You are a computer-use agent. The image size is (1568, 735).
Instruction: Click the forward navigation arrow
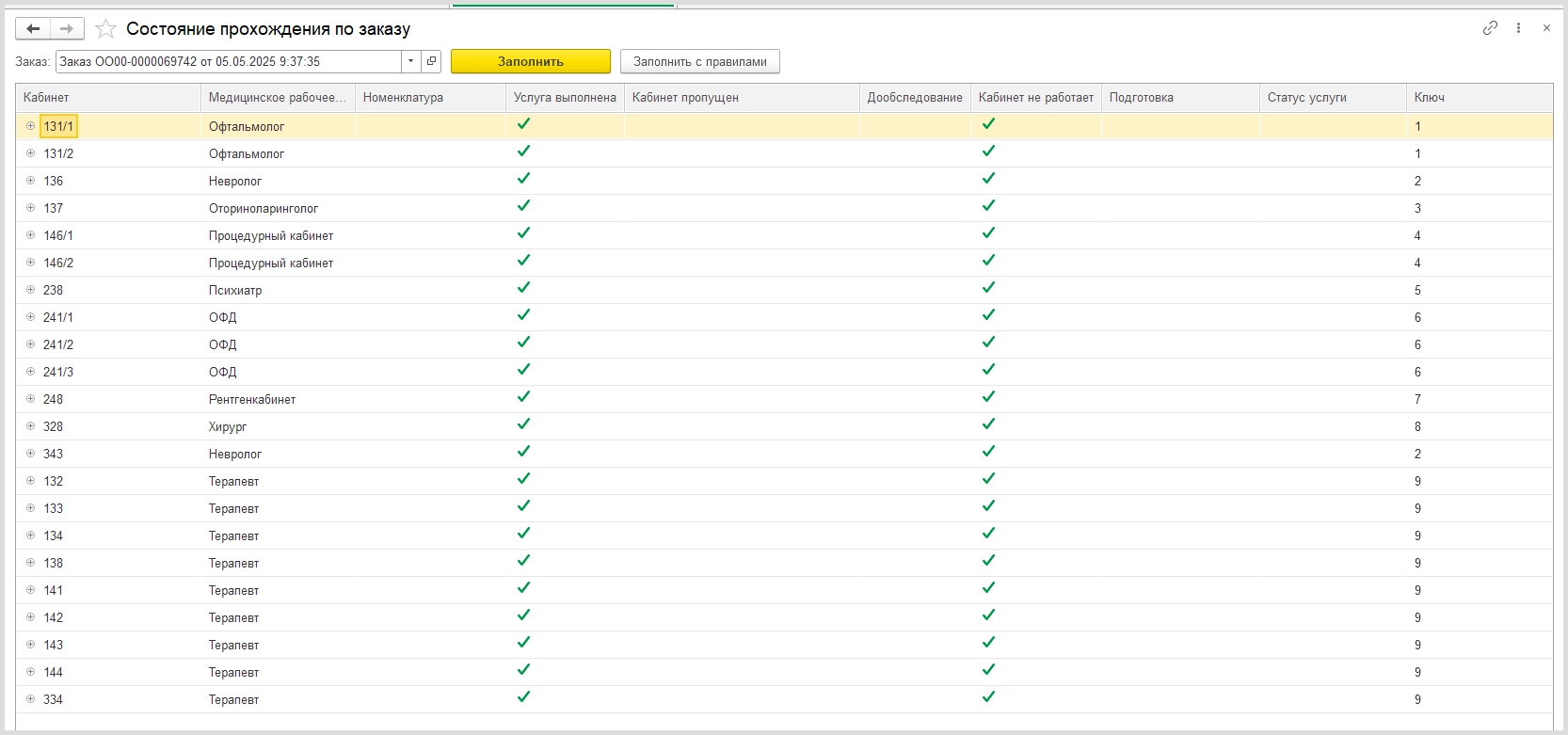(x=67, y=29)
